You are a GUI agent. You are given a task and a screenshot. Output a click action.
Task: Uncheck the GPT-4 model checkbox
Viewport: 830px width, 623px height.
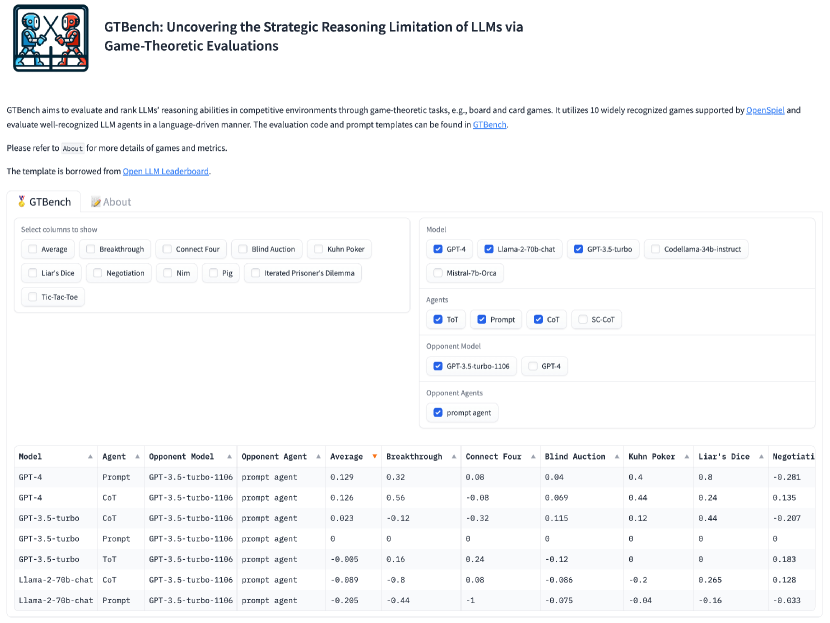(438, 249)
